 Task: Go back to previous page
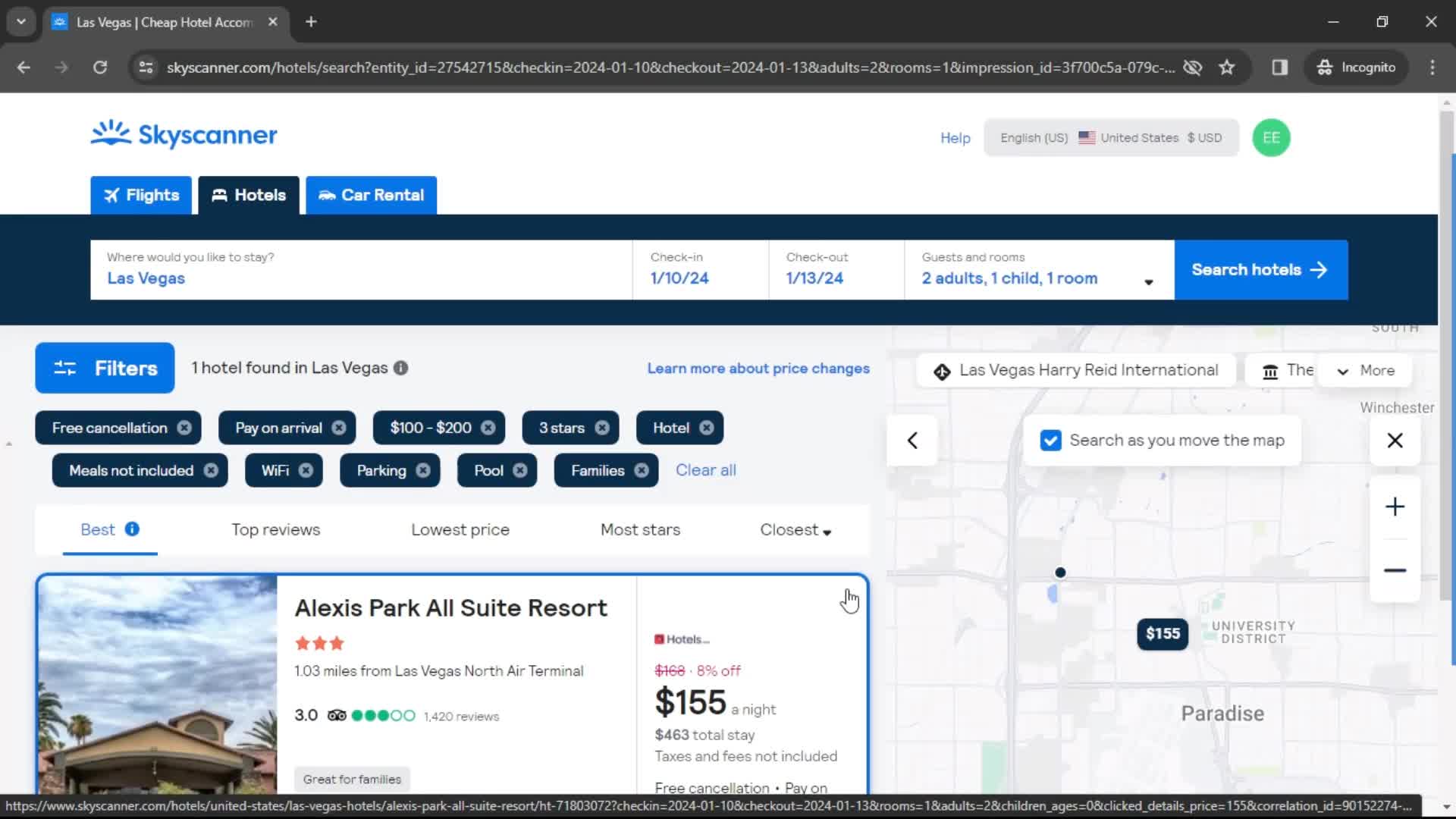[24, 67]
